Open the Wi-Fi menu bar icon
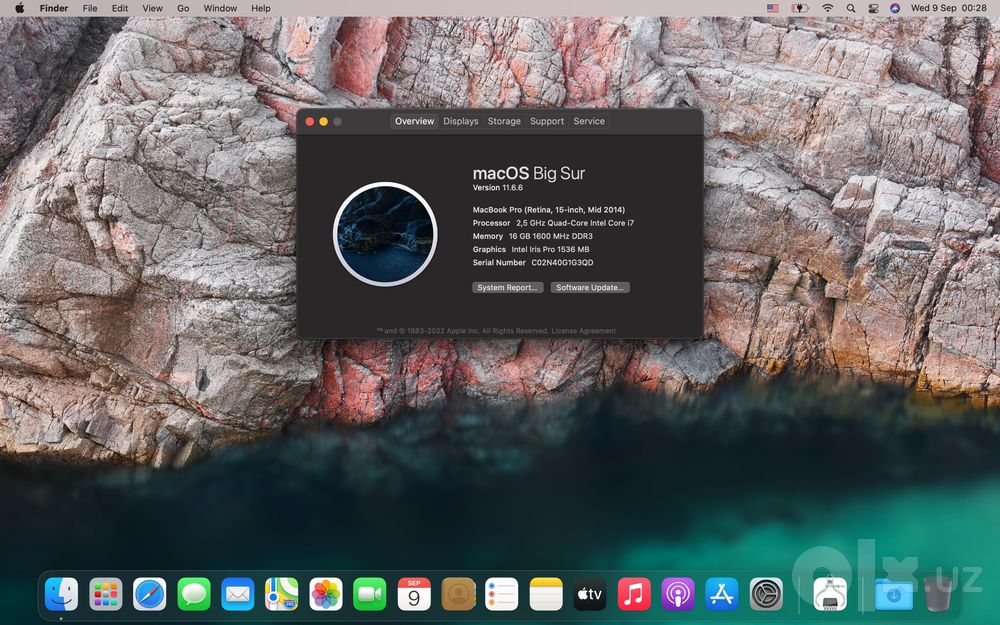The height and width of the screenshot is (625, 1000). pos(827,8)
